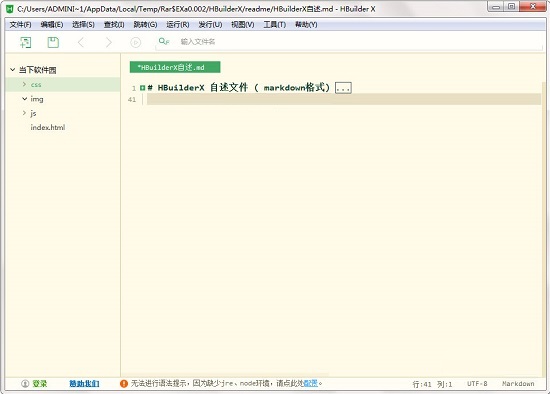Click the Markdown language mode indicator
The image size is (550, 394).
(518, 383)
